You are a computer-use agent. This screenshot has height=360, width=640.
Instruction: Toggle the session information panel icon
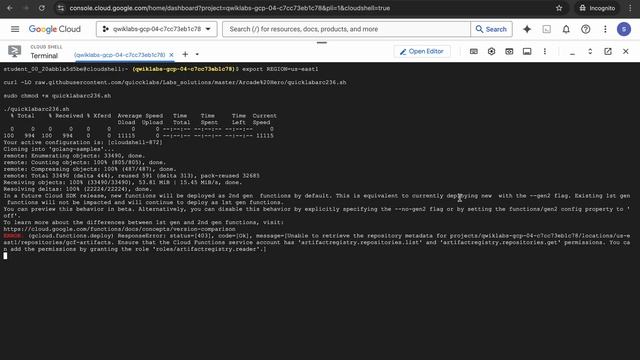527,51
